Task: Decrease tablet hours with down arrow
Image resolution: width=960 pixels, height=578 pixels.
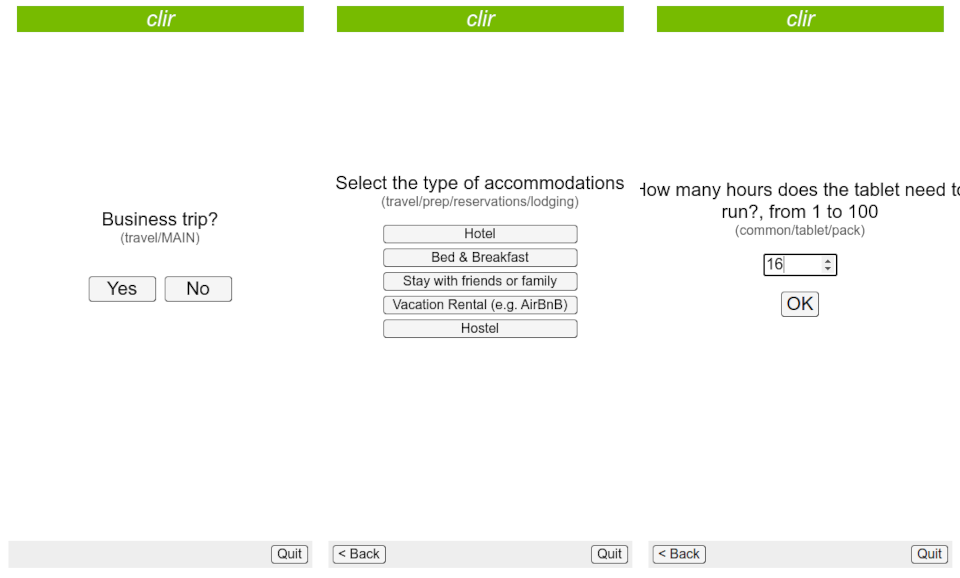Action: pyautogui.click(x=827, y=269)
